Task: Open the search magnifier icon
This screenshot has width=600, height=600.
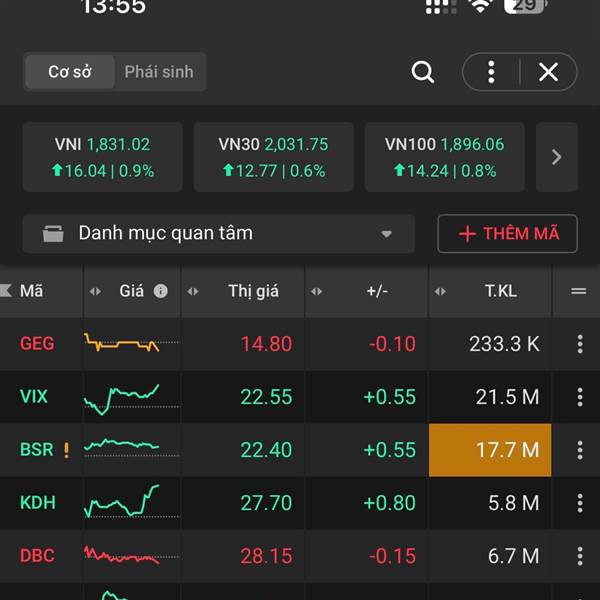Action: pyautogui.click(x=423, y=72)
